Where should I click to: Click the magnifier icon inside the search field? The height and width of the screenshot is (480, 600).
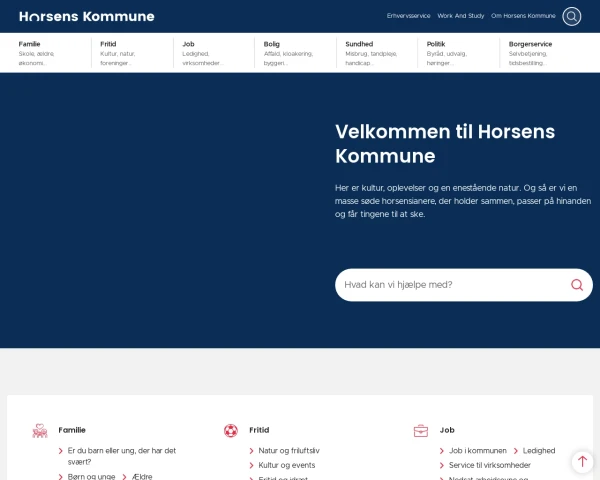pos(577,285)
